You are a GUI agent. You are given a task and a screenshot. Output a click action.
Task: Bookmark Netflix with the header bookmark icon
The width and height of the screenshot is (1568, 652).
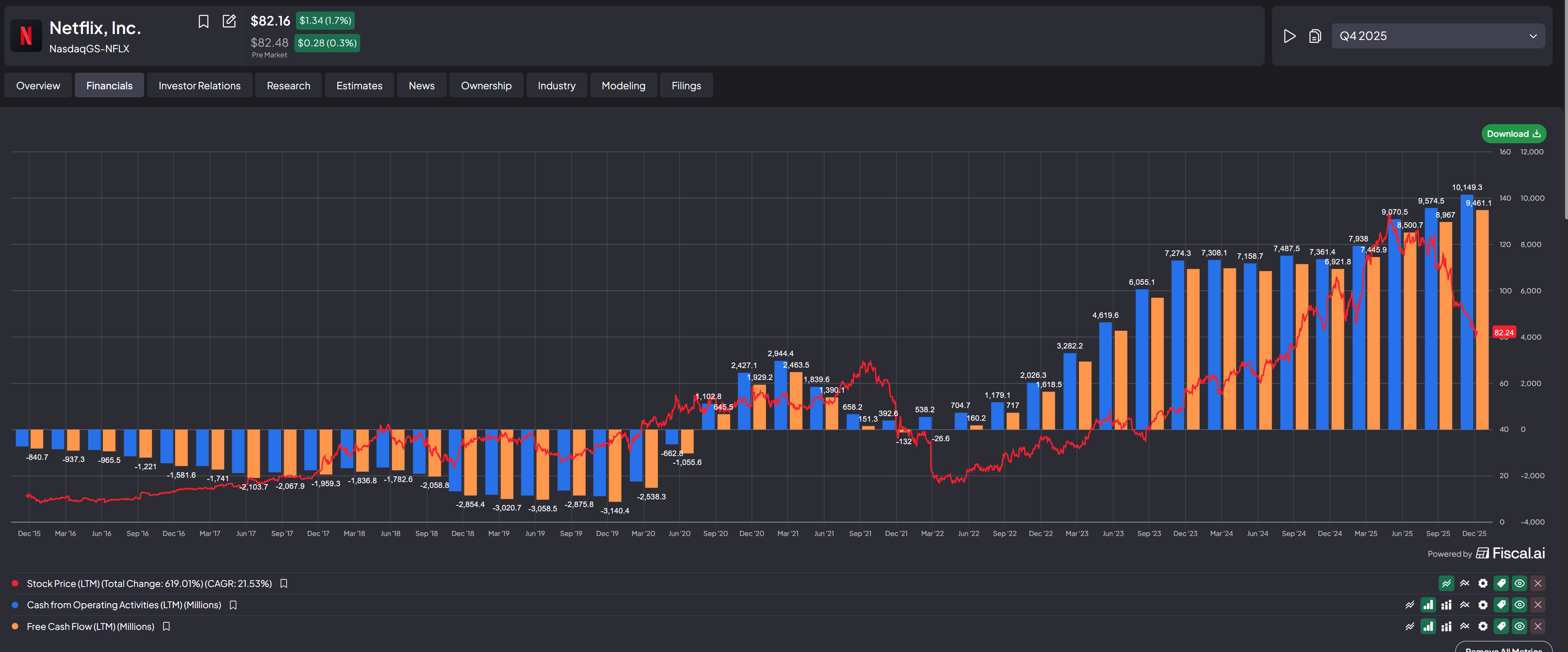coord(203,22)
